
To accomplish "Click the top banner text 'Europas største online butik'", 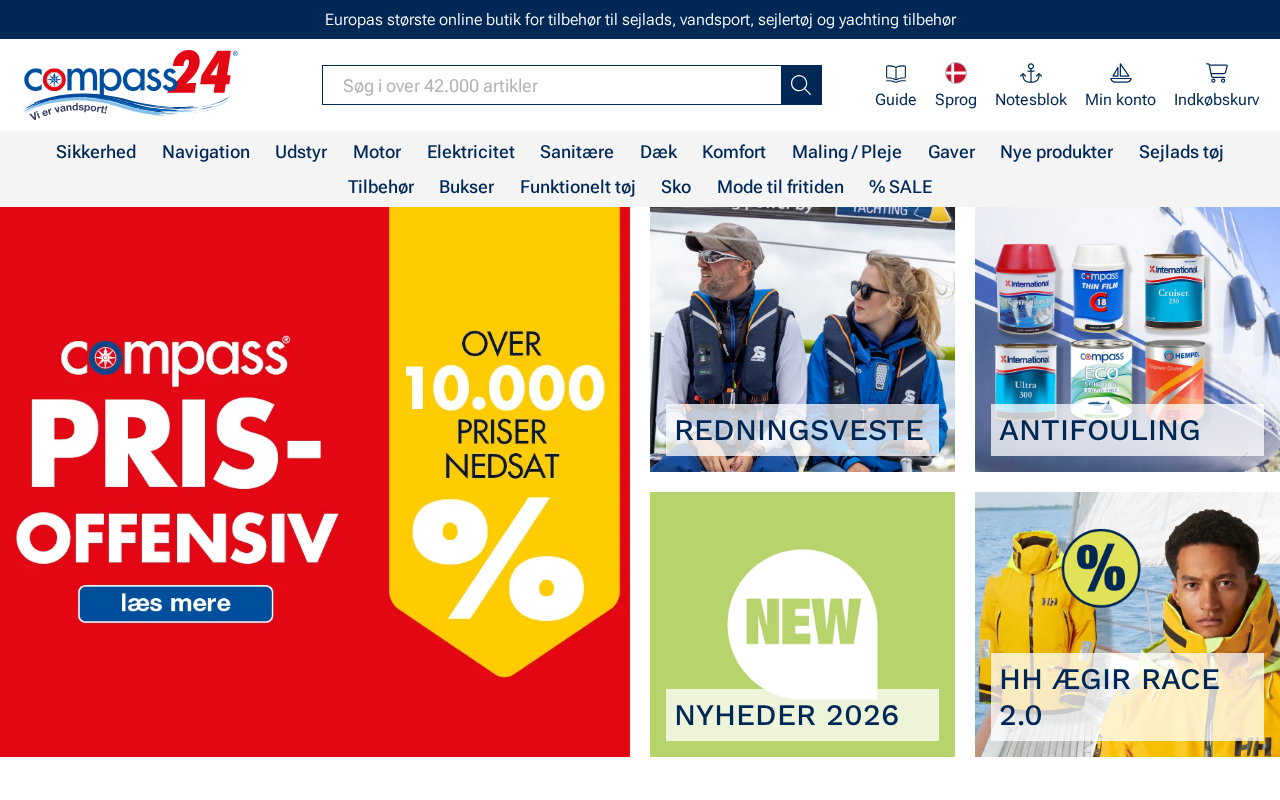I will [x=640, y=20].
